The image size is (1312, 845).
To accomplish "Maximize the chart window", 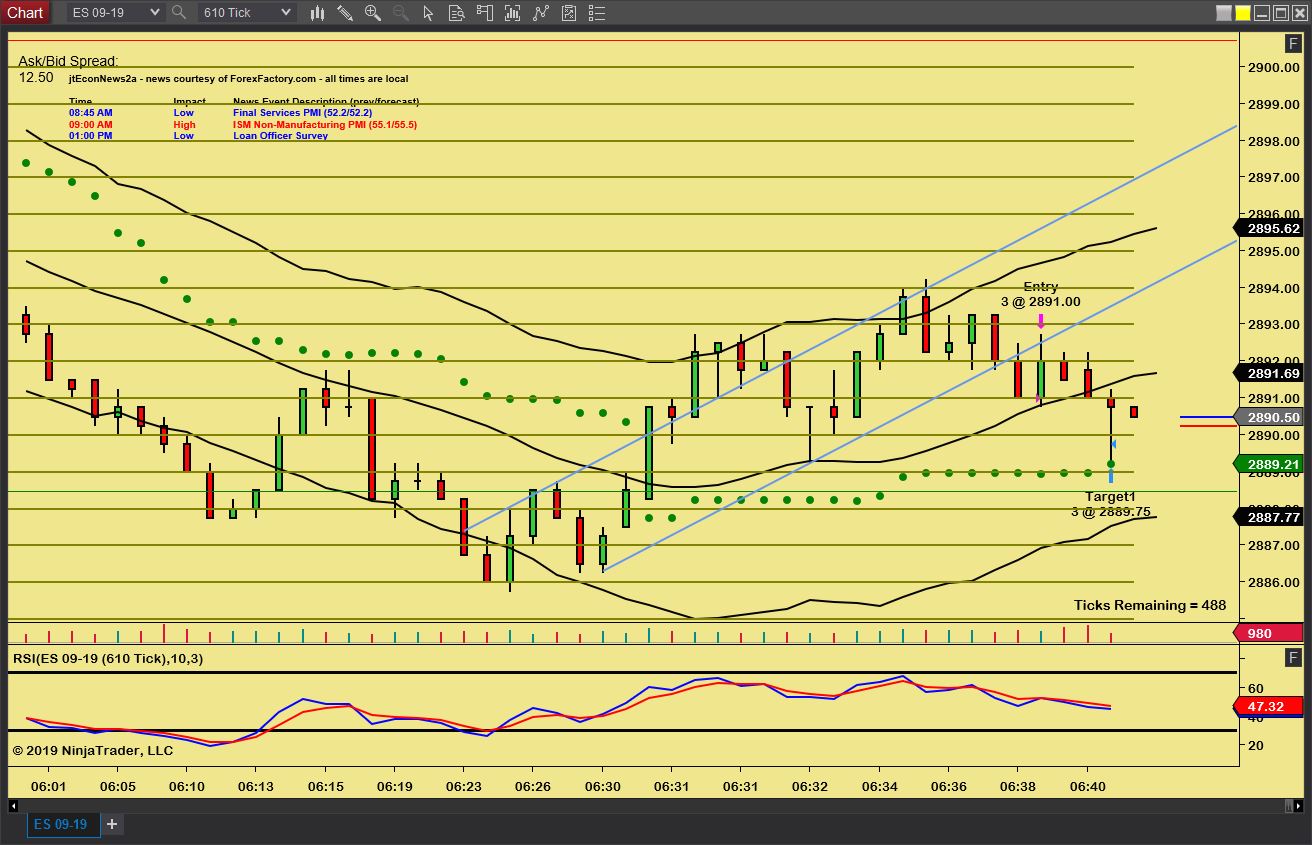I will [x=1280, y=13].
